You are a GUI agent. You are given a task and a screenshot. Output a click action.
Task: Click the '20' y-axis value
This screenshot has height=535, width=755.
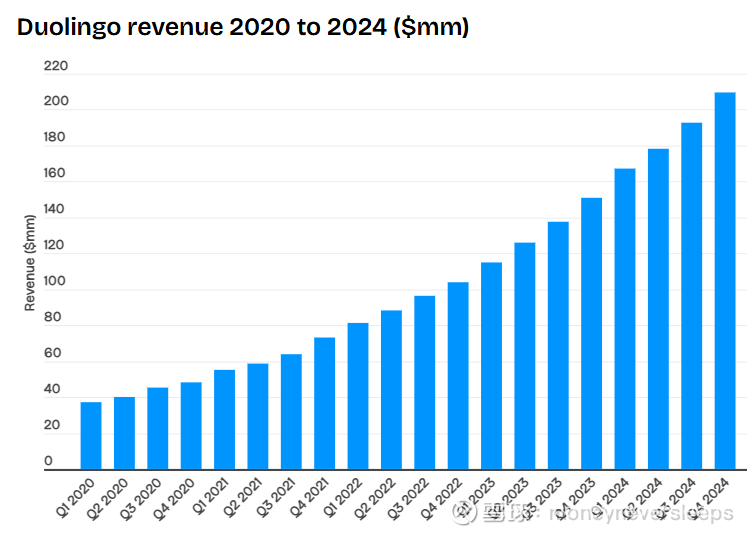coord(52,425)
